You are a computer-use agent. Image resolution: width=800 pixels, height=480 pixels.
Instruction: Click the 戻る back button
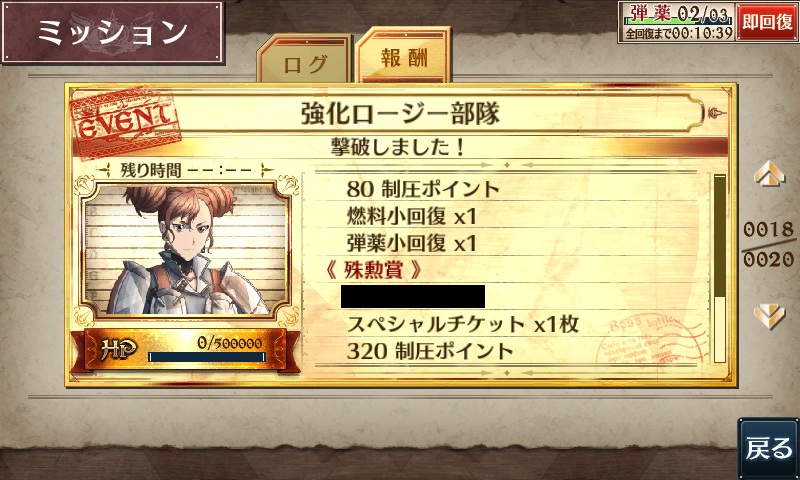point(768,448)
